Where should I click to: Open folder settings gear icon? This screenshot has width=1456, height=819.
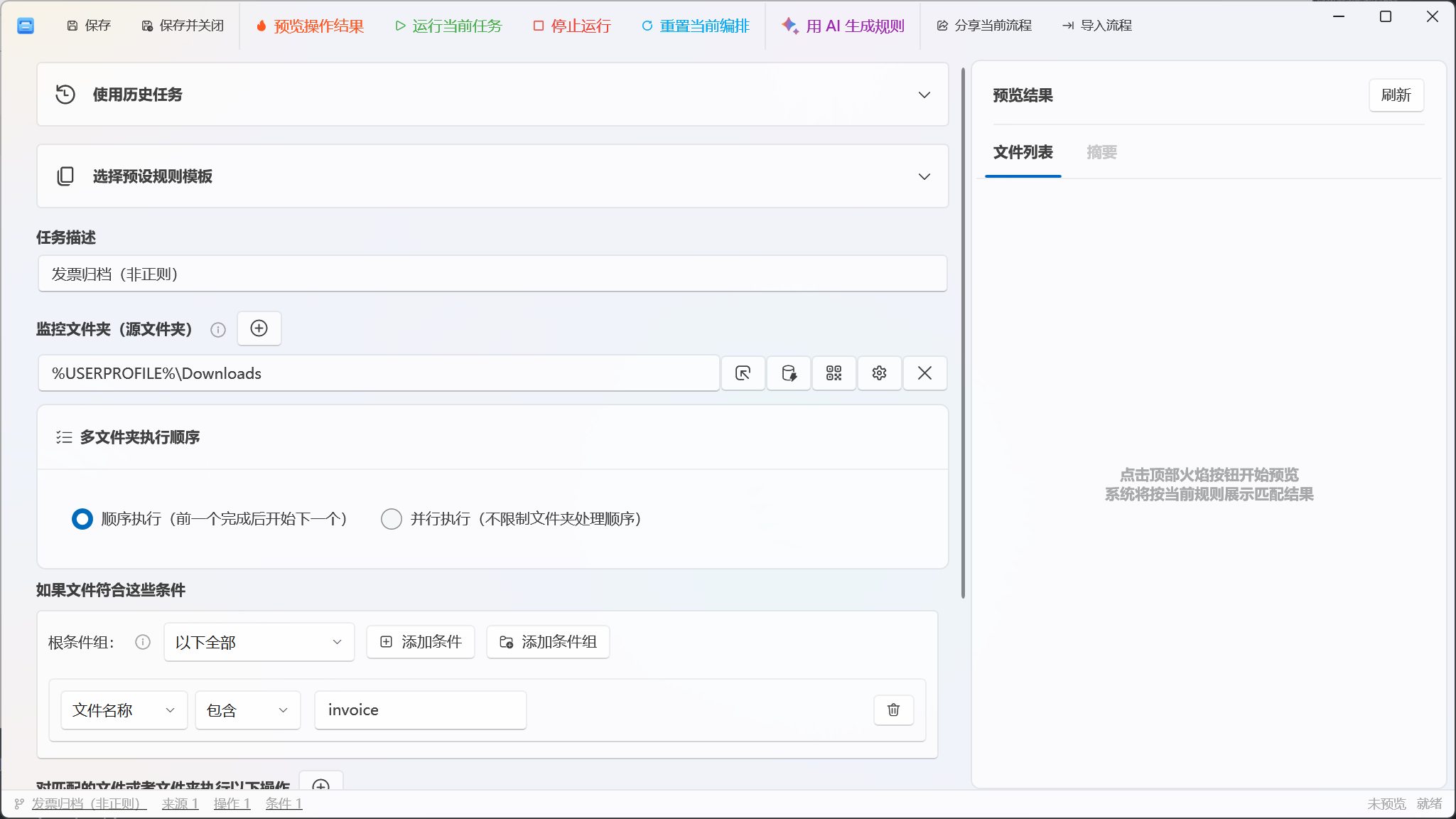point(880,373)
